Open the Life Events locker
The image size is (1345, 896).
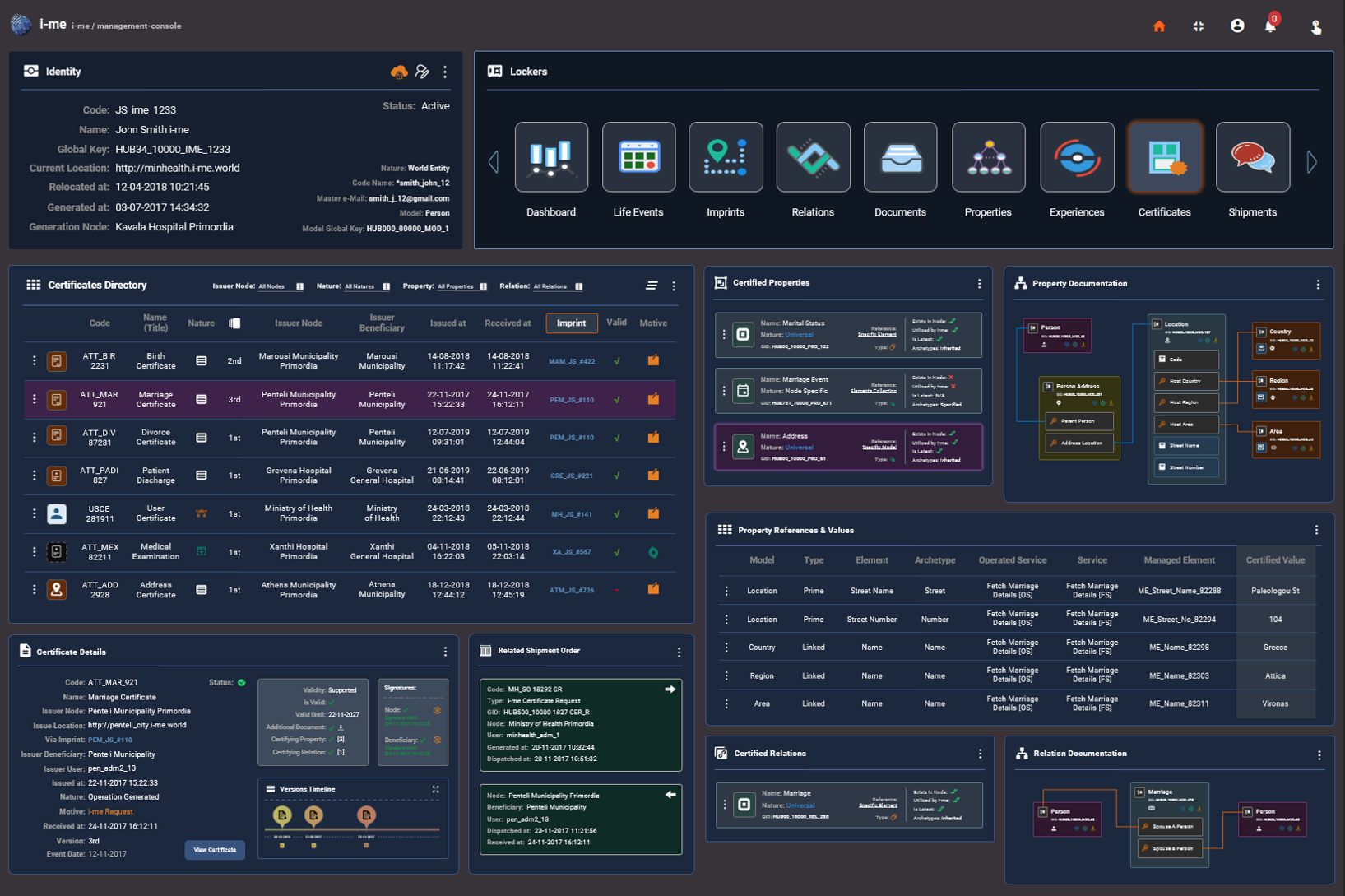click(x=638, y=157)
